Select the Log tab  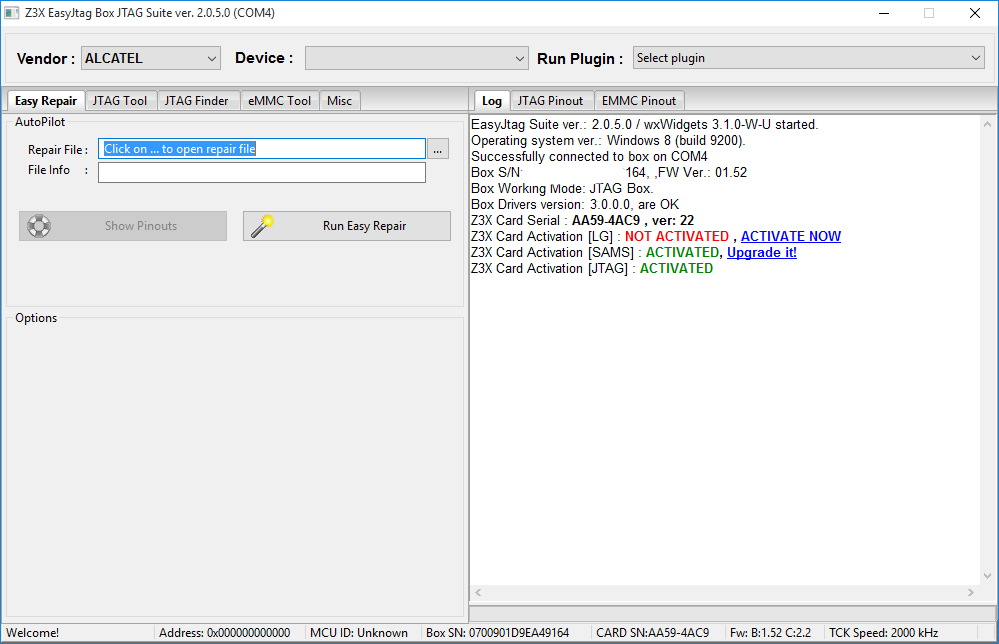[x=491, y=101]
